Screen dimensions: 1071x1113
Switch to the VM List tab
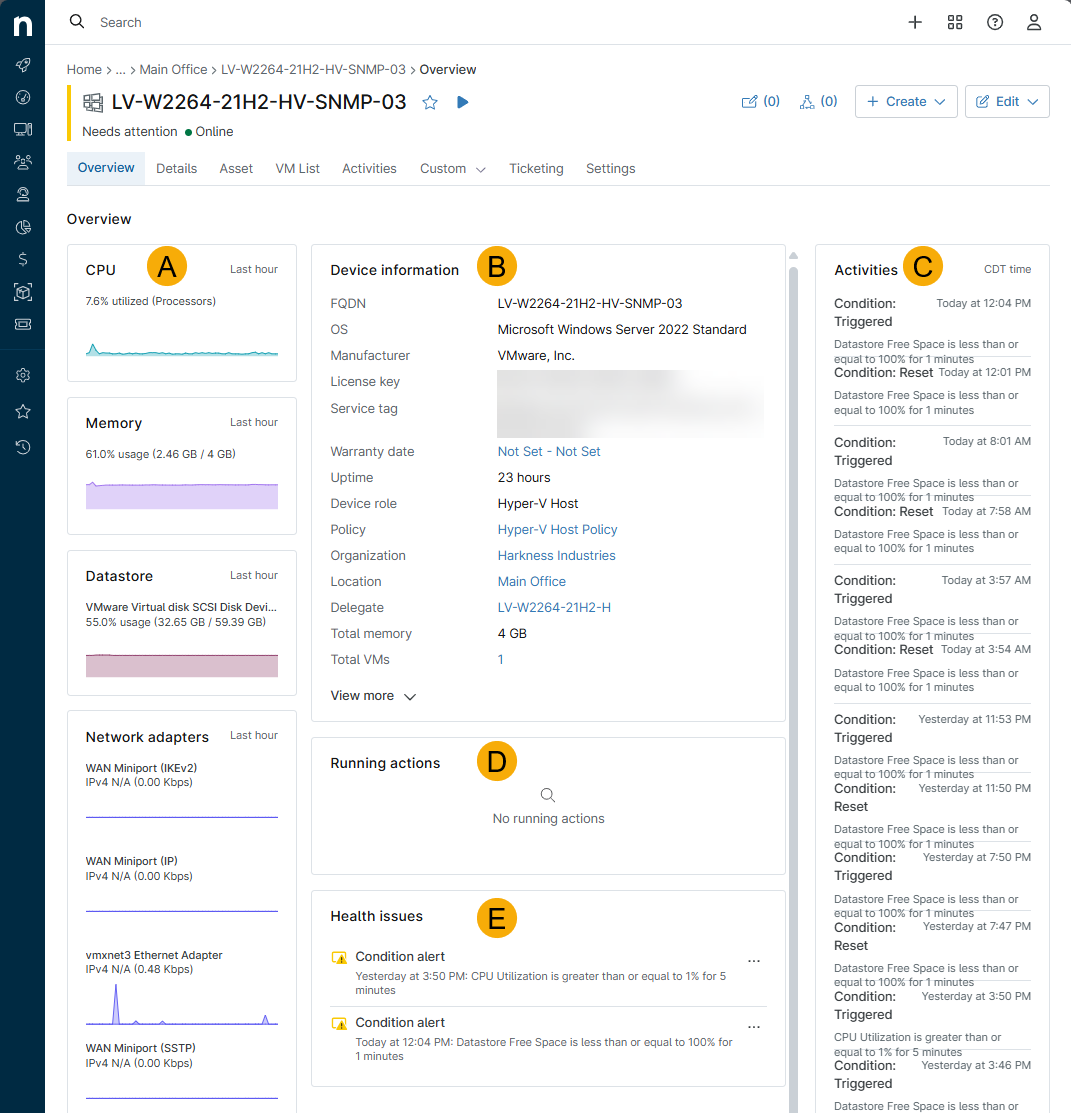(297, 169)
